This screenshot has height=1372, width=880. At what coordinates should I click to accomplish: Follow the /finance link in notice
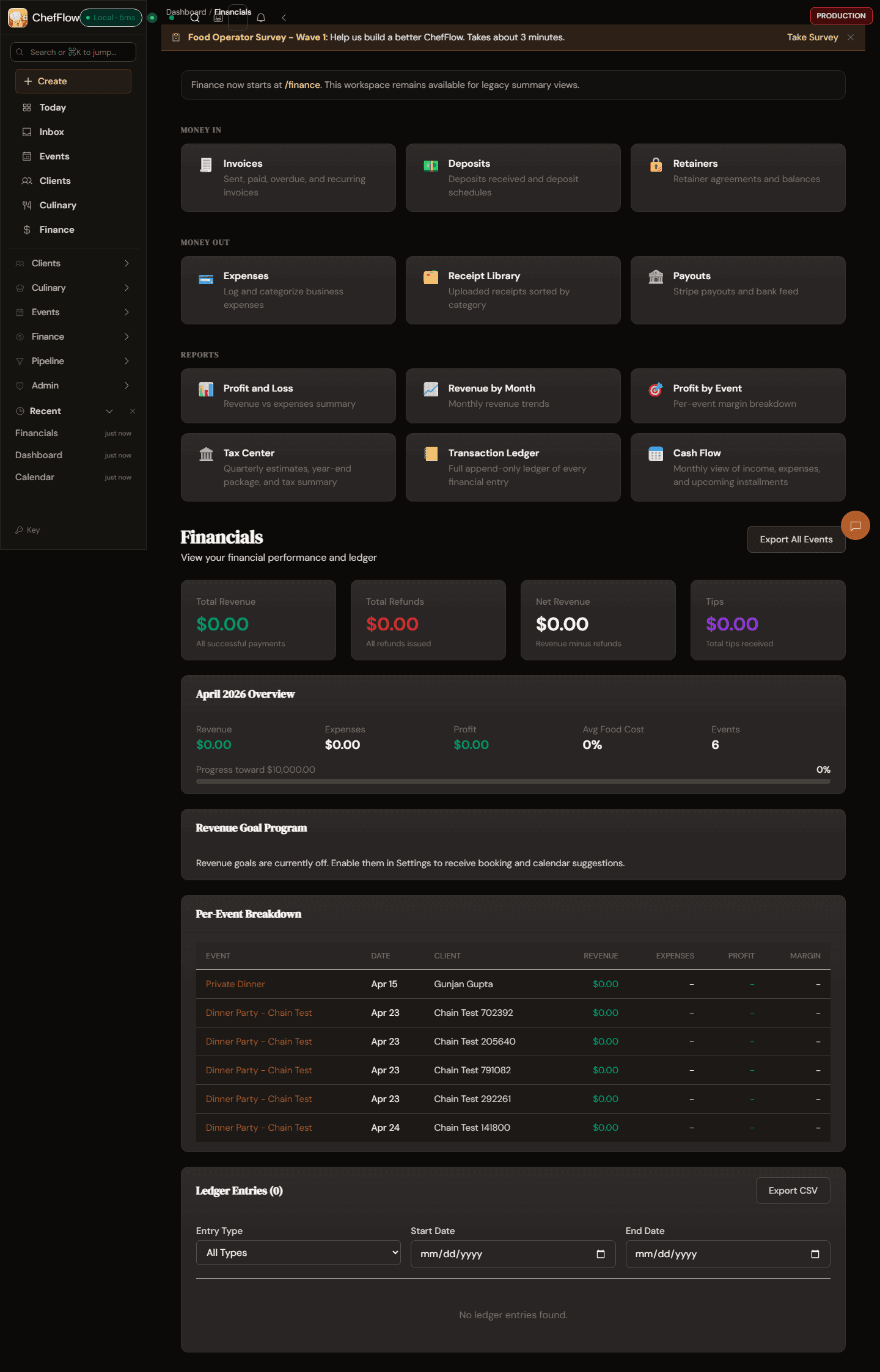pos(302,85)
